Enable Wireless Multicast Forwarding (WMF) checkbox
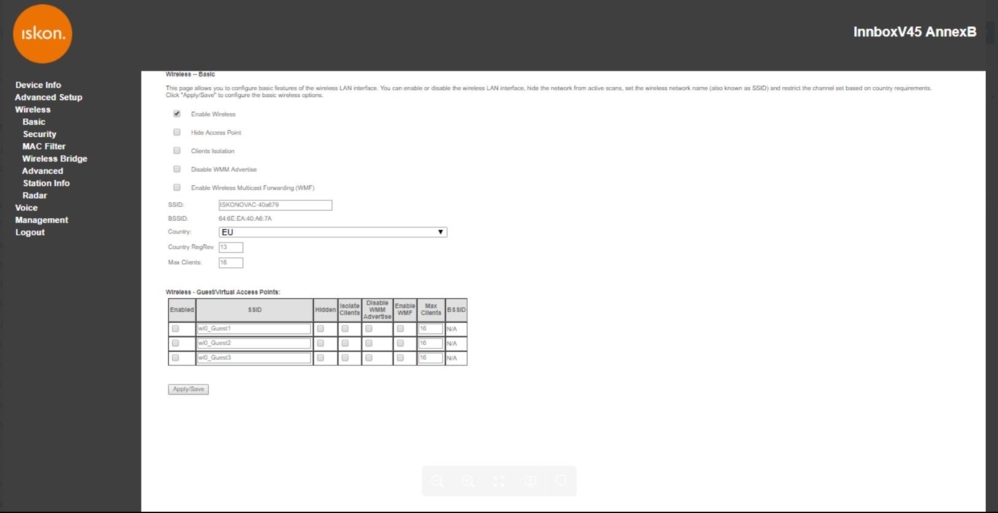The image size is (998, 513). click(177, 188)
